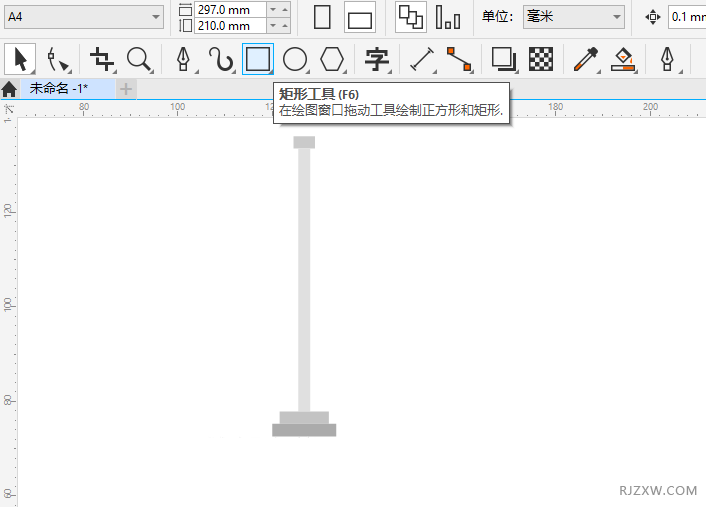Click the nudge distance arrows icon

[x=652, y=17]
